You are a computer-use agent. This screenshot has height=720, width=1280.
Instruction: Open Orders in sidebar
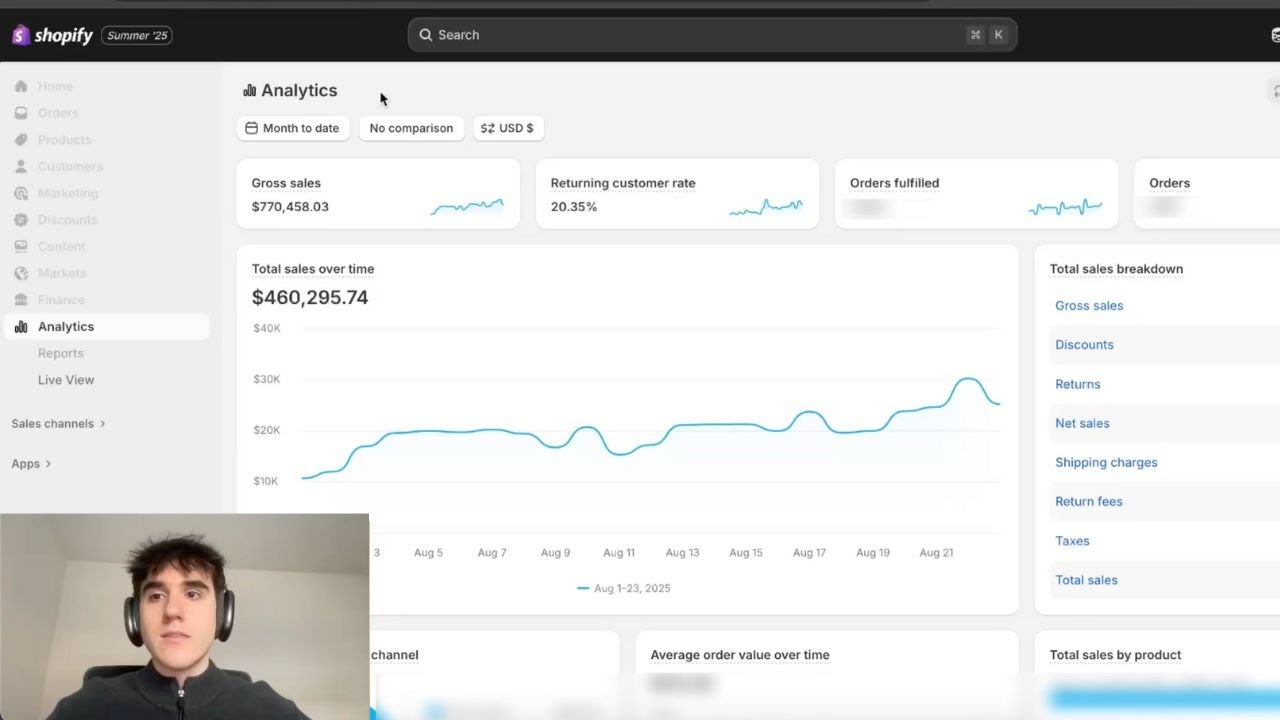[58, 113]
